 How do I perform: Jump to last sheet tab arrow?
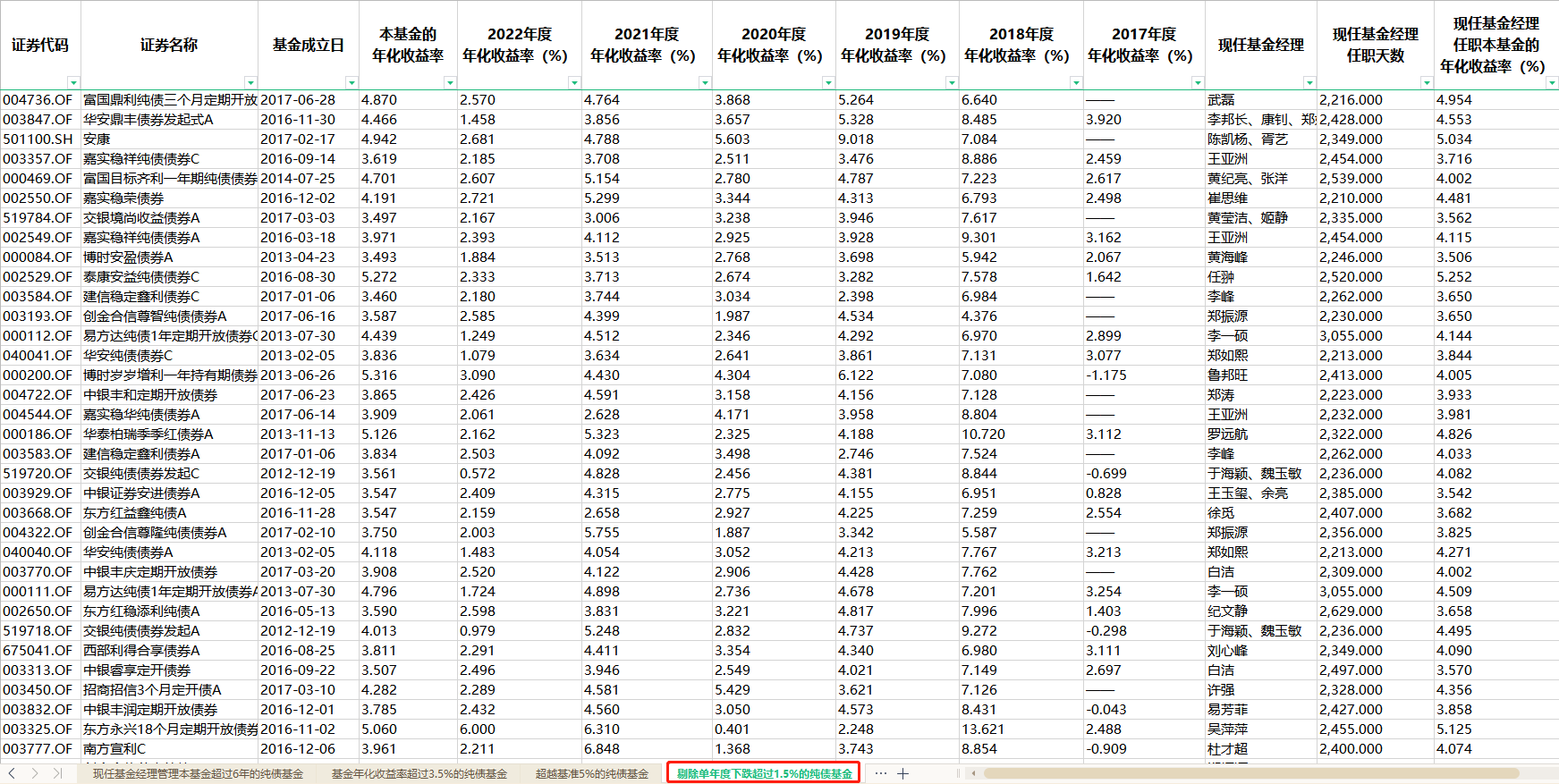pyautogui.click(x=57, y=773)
